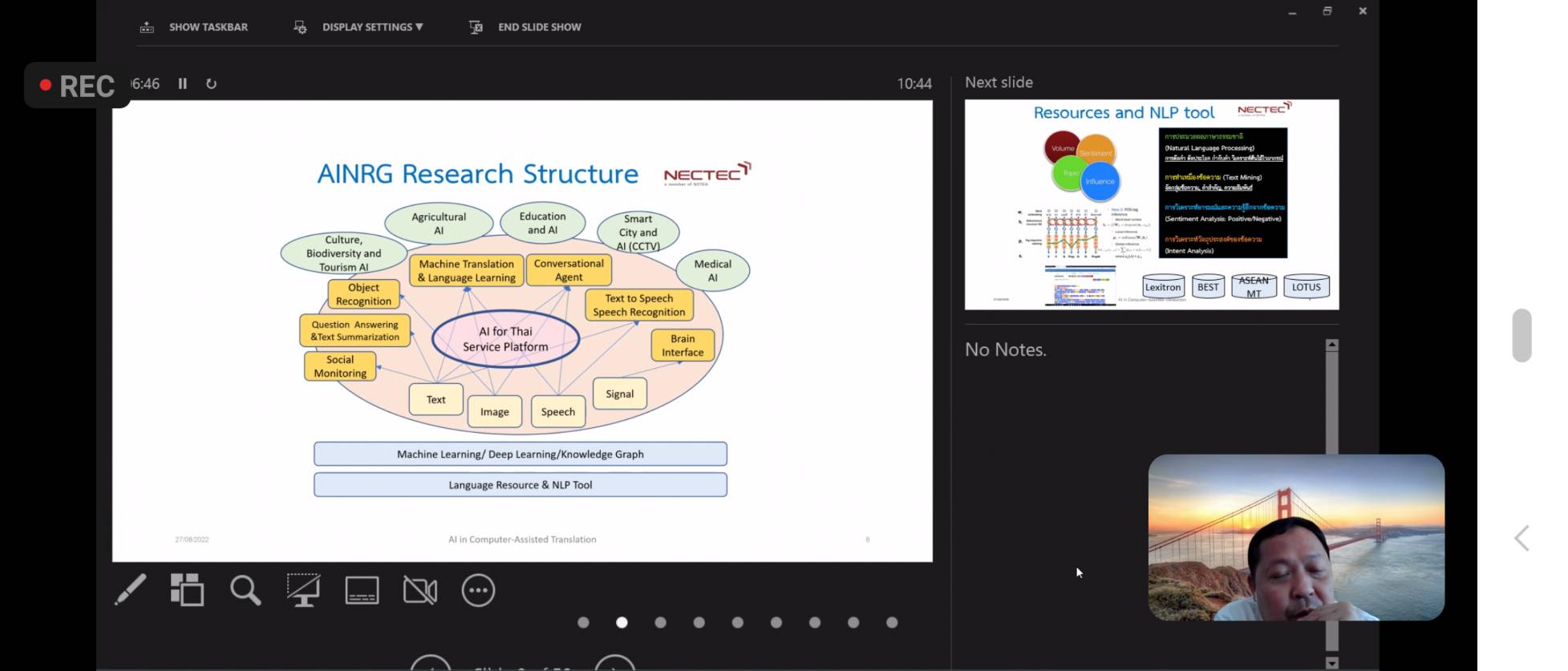Click the "AINRG Research Structure" slide title

click(478, 174)
